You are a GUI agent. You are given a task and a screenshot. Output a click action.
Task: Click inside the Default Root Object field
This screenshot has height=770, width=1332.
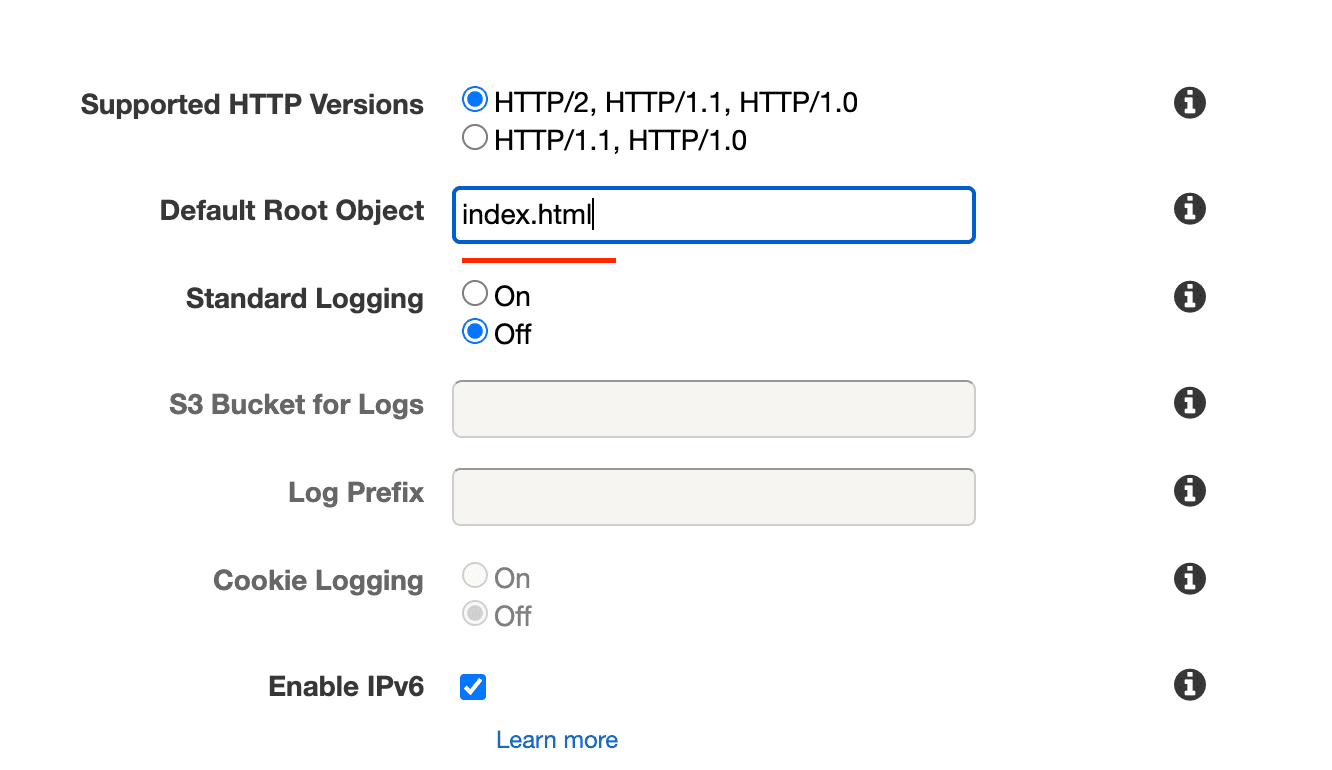pyautogui.click(x=712, y=215)
